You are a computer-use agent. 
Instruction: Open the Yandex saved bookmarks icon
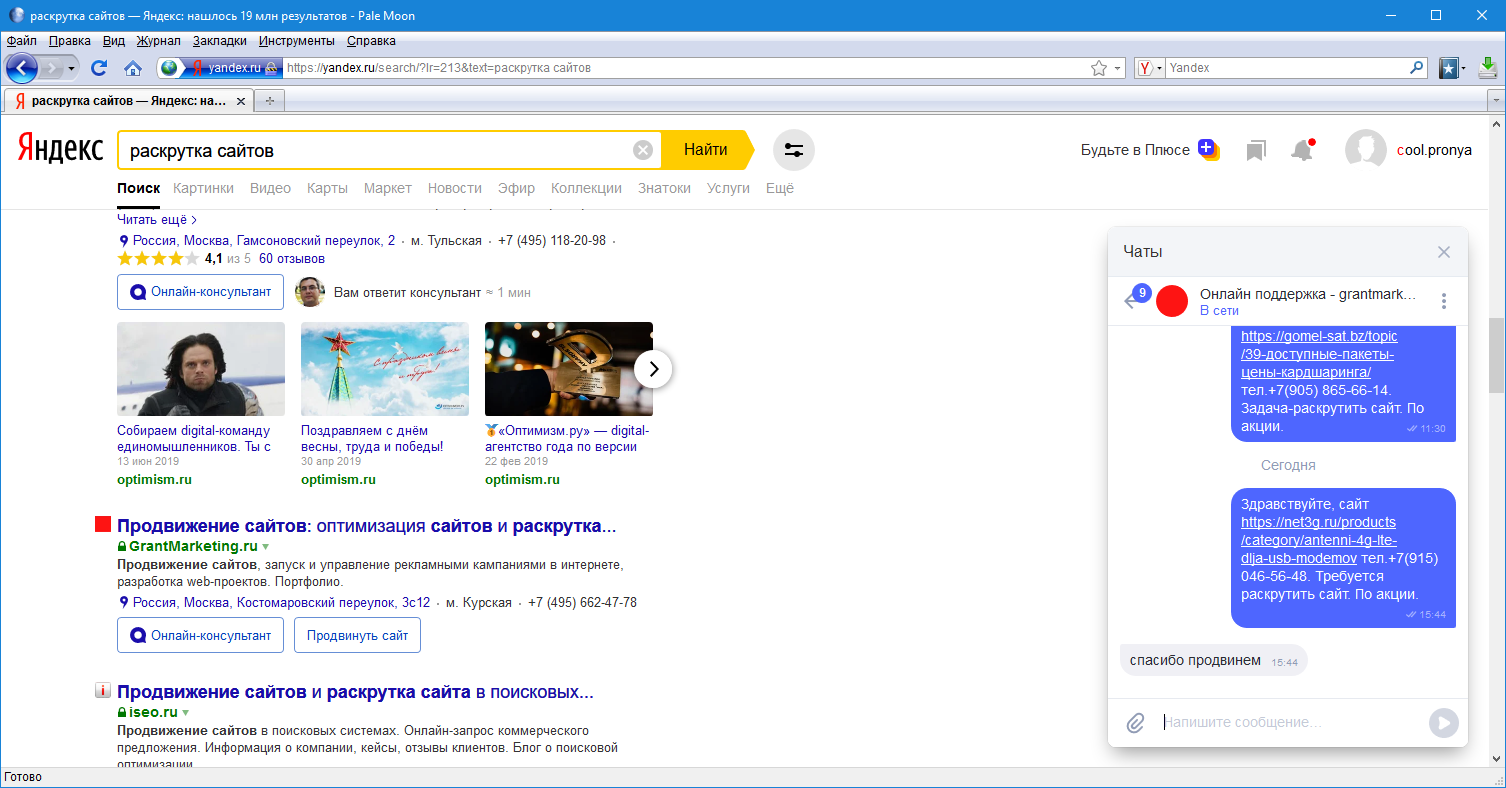1256,150
